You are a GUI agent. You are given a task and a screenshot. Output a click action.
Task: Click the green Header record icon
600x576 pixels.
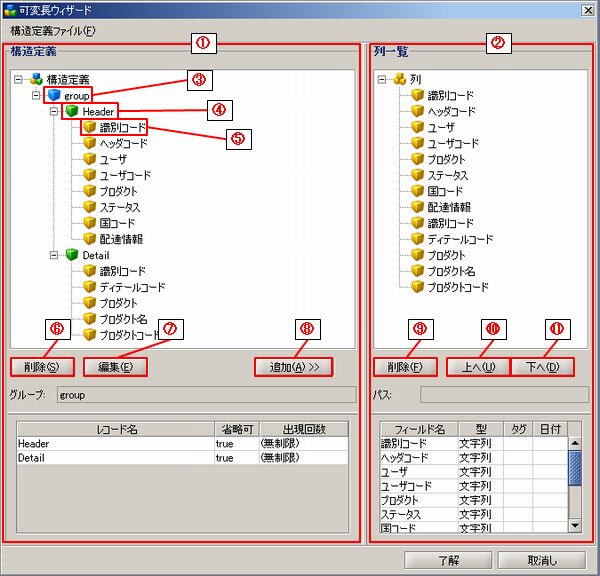[x=71, y=111]
